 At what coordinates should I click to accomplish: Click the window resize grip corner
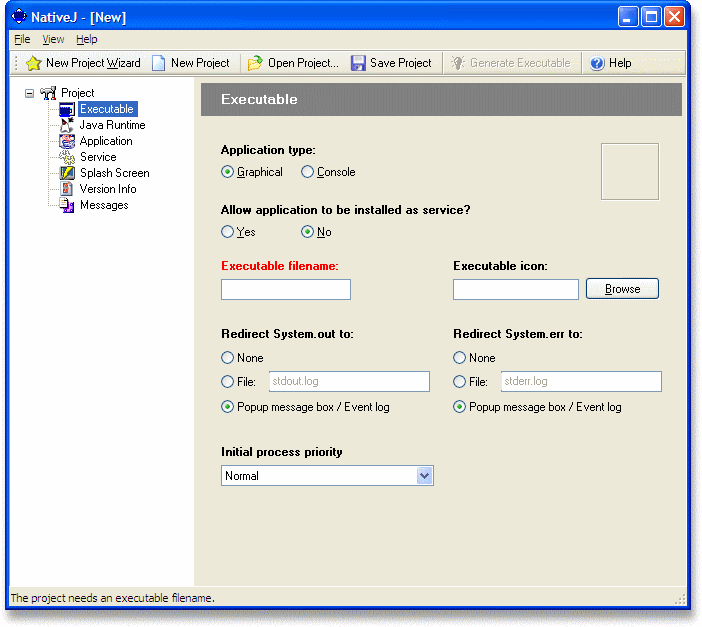coord(680,599)
